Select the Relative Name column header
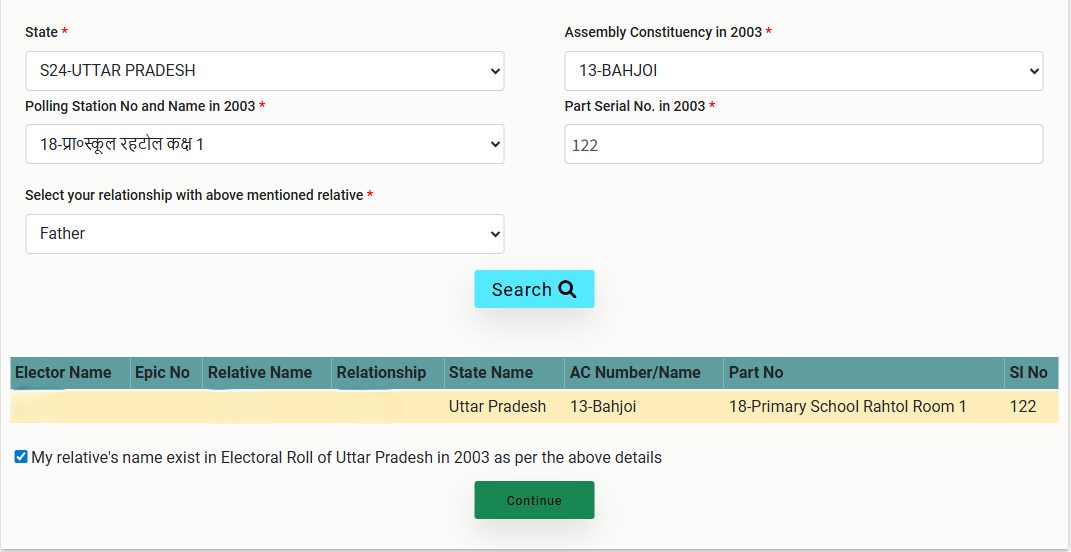The image size is (1071, 552). [x=260, y=373]
